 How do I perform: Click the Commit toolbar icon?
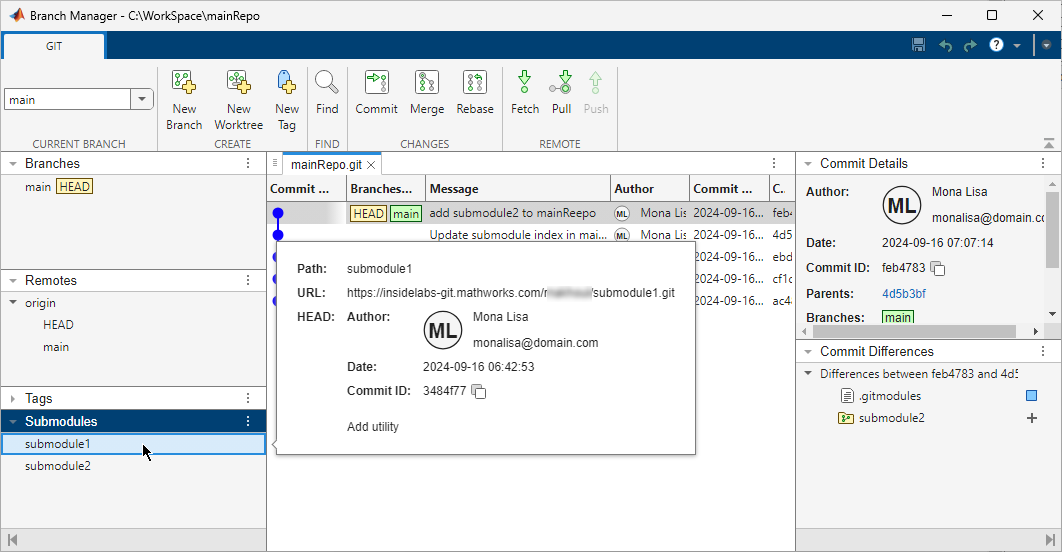point(376,83)
